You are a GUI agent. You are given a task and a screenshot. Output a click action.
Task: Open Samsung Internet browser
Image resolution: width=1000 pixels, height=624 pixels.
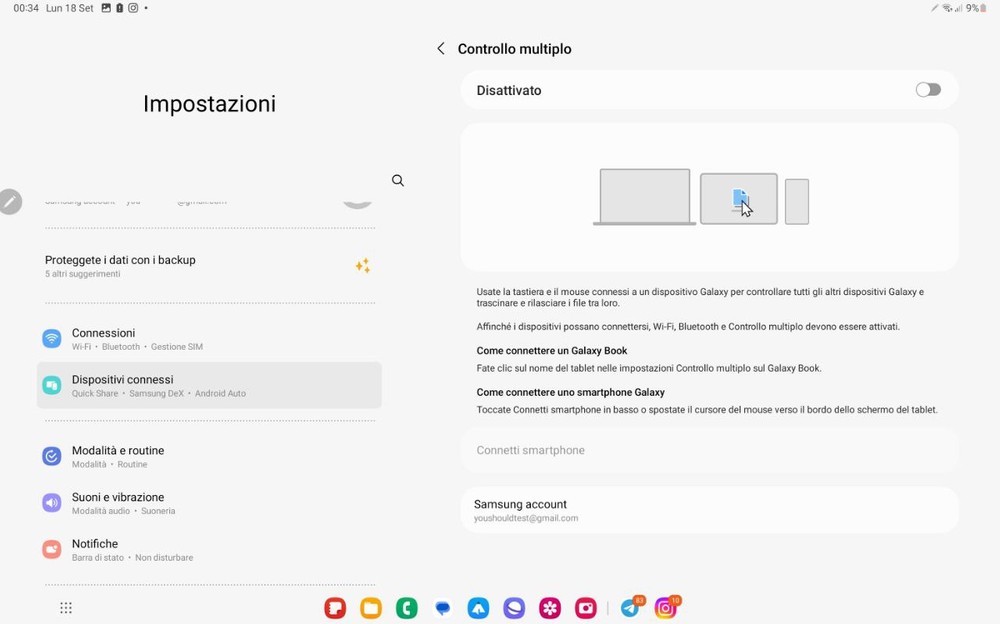[x=513, y=608]
